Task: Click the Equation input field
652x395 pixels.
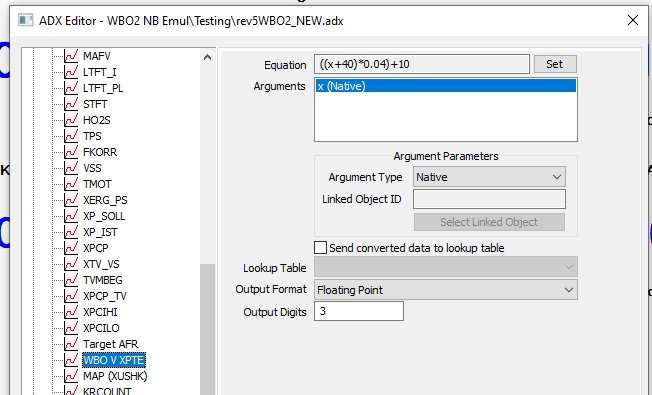Action: (x=422, y=64)
